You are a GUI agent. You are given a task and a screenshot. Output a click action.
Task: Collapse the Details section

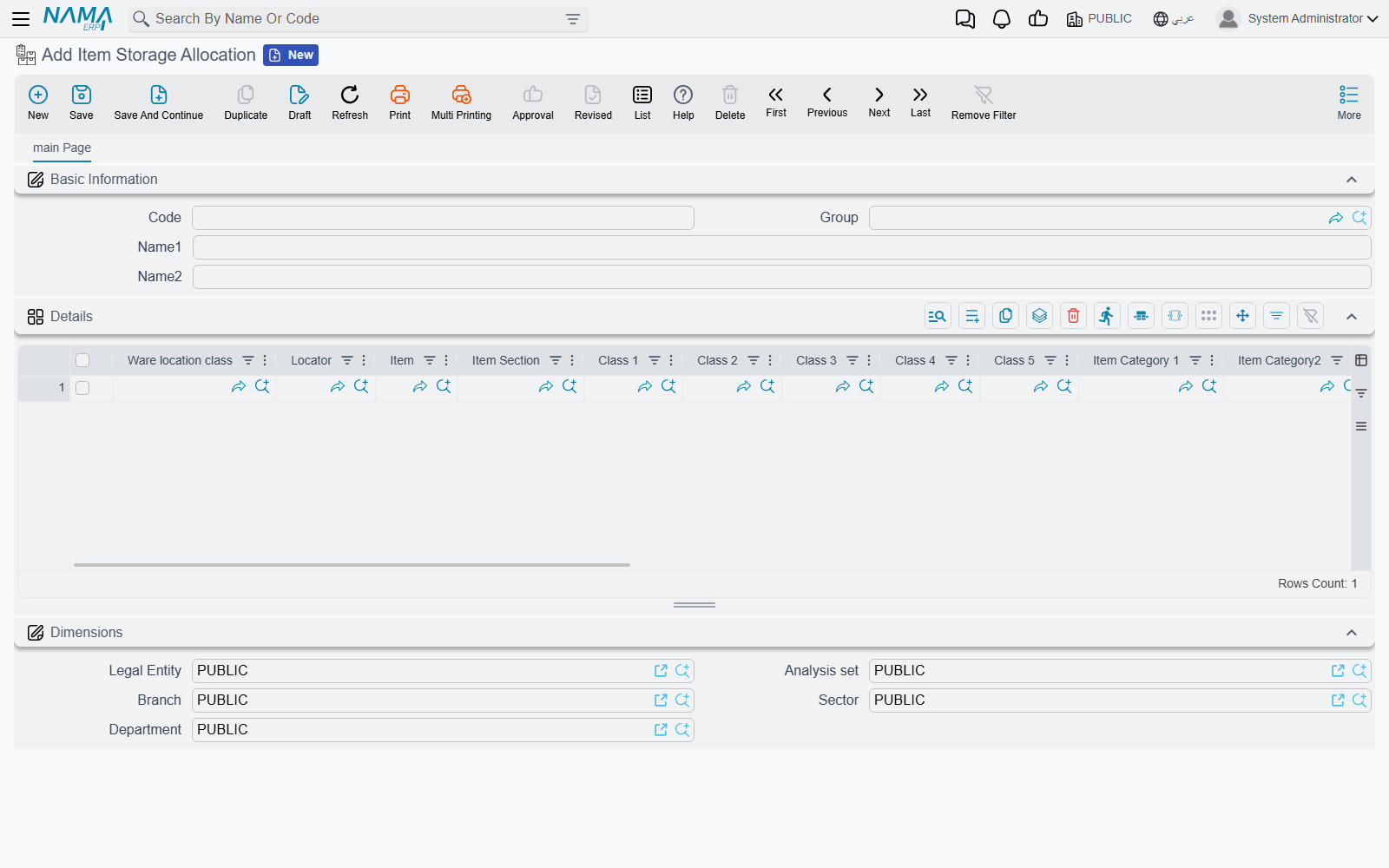(x=1352, y=317)
